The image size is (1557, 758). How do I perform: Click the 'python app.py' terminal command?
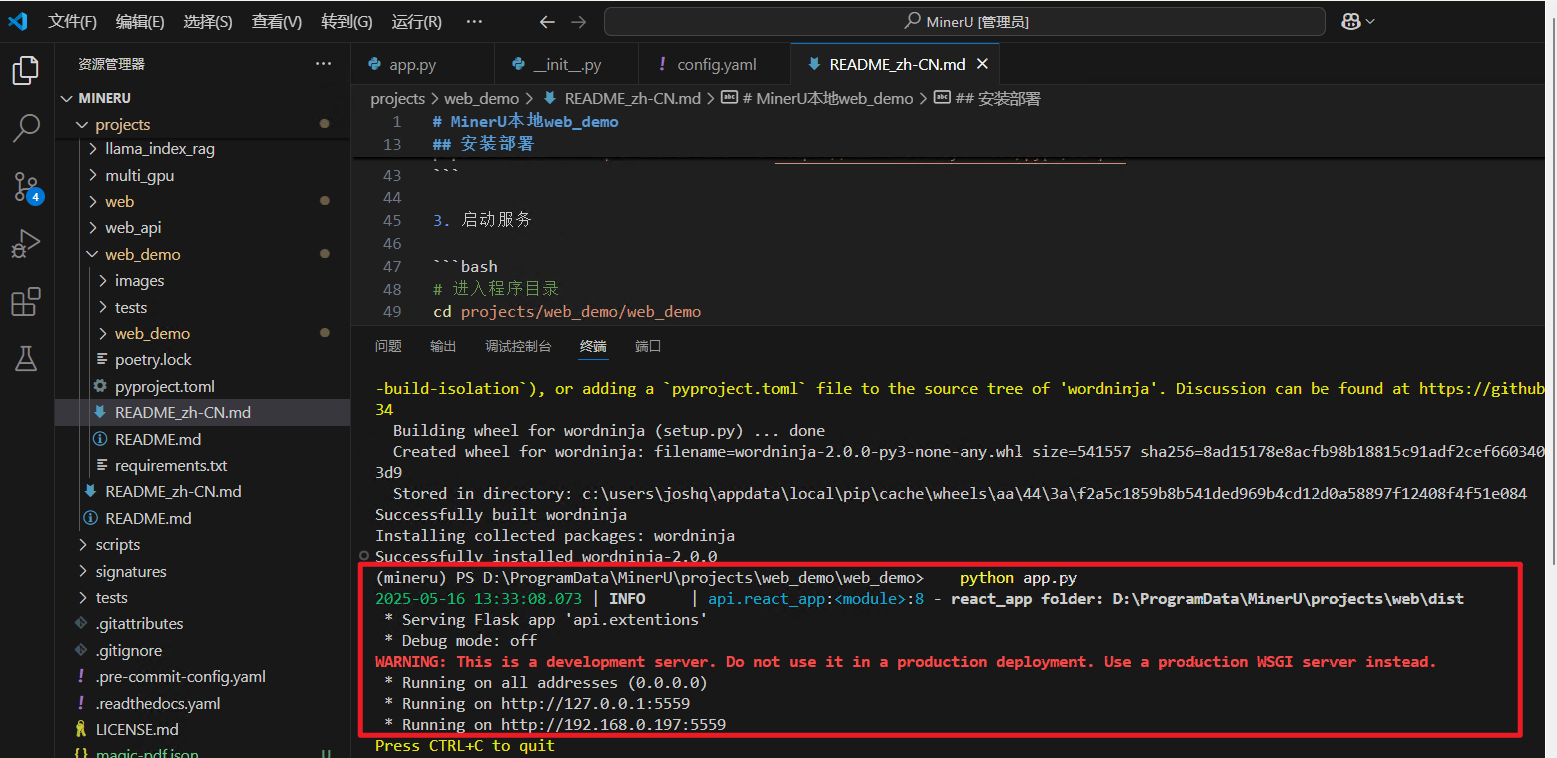1018,578
